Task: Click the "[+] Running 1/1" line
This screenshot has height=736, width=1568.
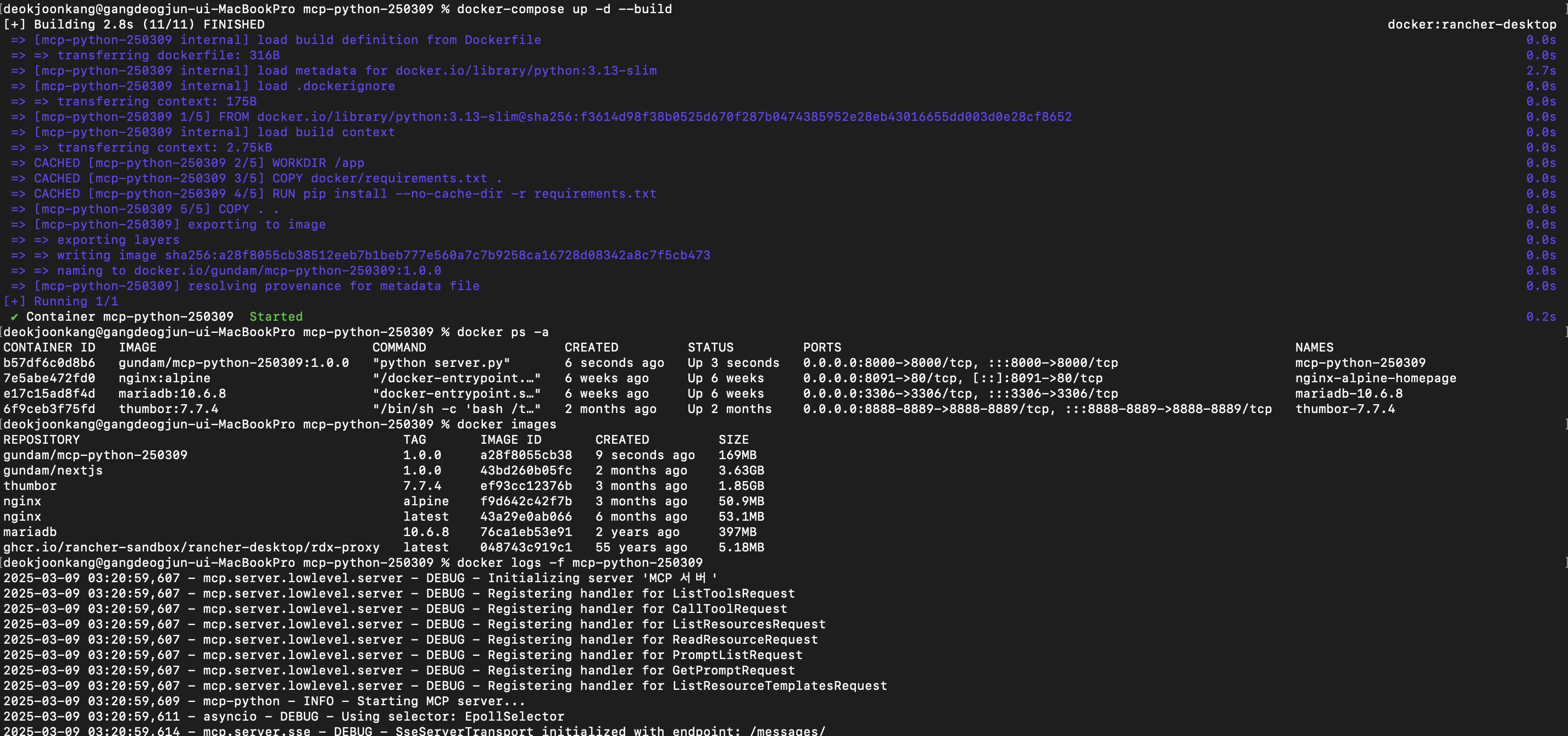Action: [x=61, y=302]
